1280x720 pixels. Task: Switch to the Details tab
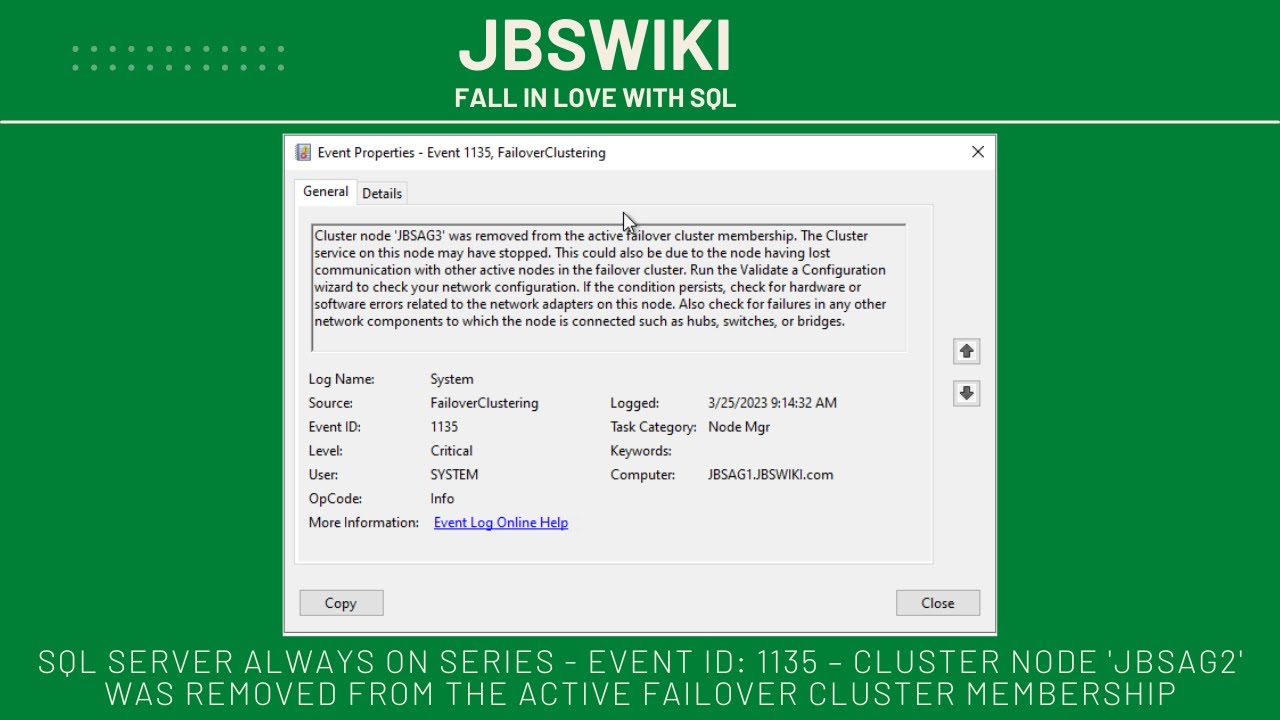point(382,193)
